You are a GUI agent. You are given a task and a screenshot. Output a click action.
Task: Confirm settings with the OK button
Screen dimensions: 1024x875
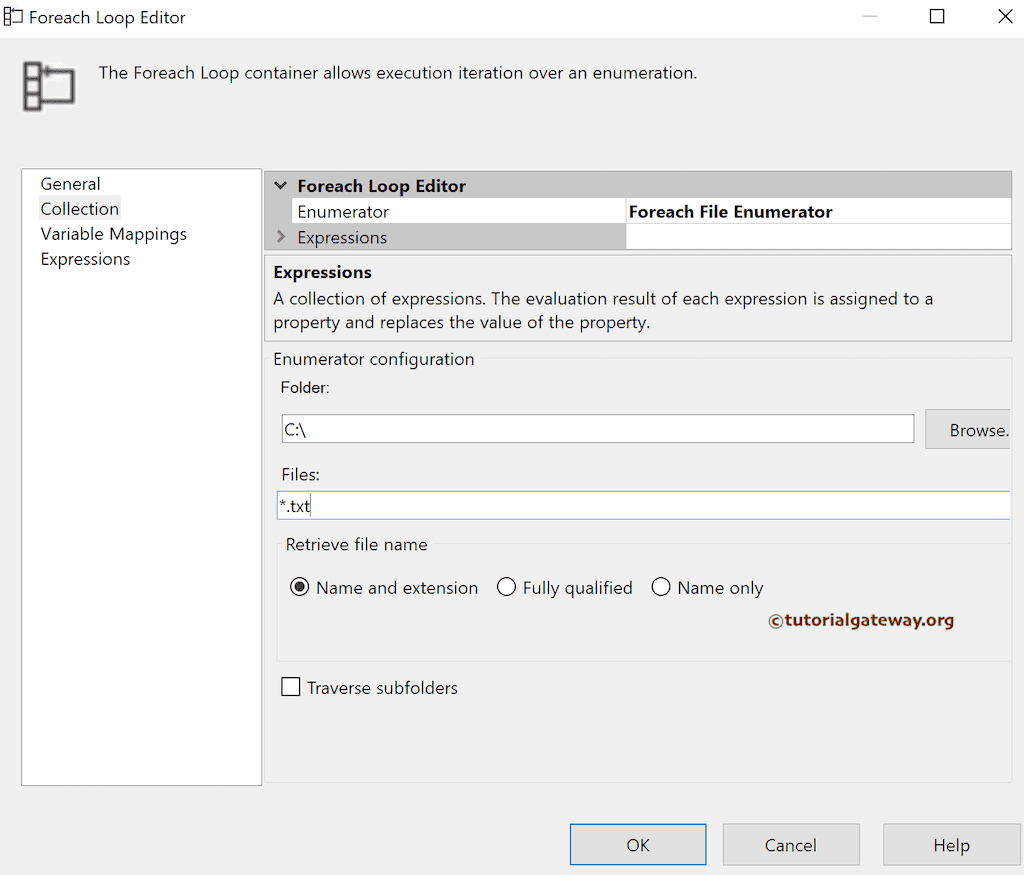[x=637, y=844]
